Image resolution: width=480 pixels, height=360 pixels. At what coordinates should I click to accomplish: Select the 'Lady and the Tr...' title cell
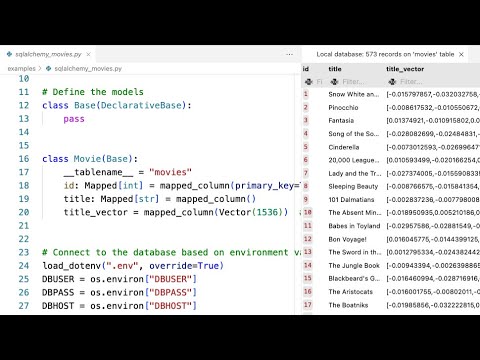click(355, 173)
